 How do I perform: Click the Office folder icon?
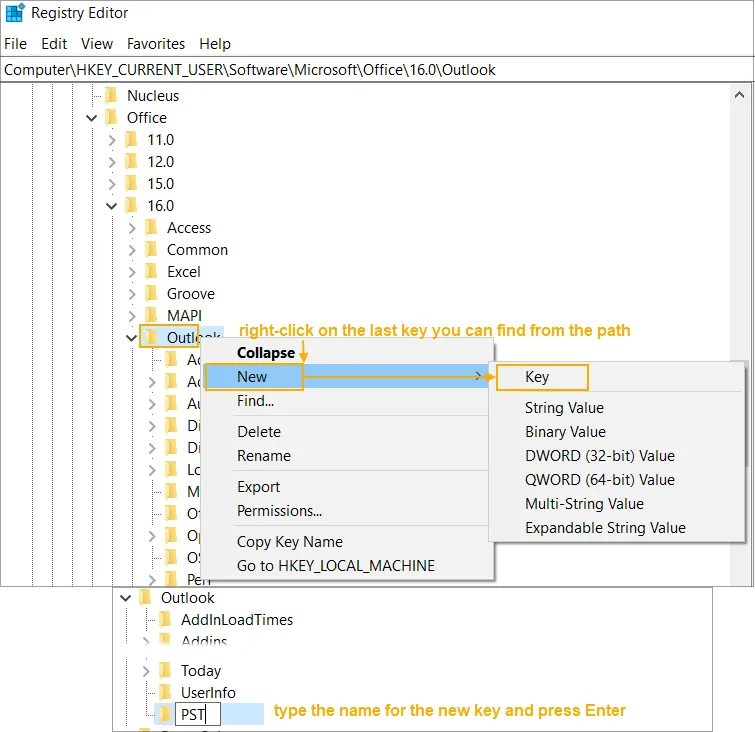point(111,117)
